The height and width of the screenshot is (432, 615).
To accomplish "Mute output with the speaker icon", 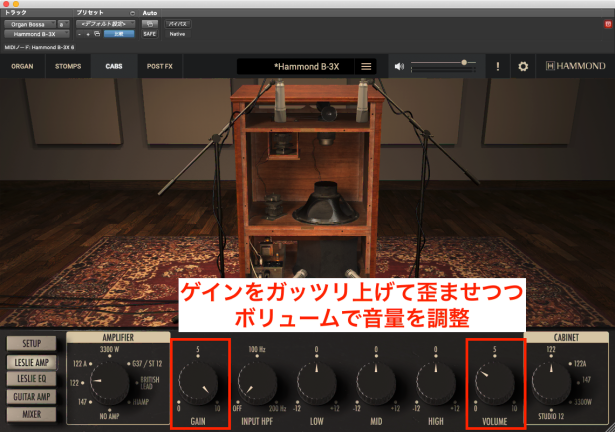I will pyautogui.click(x=400, y=67).
